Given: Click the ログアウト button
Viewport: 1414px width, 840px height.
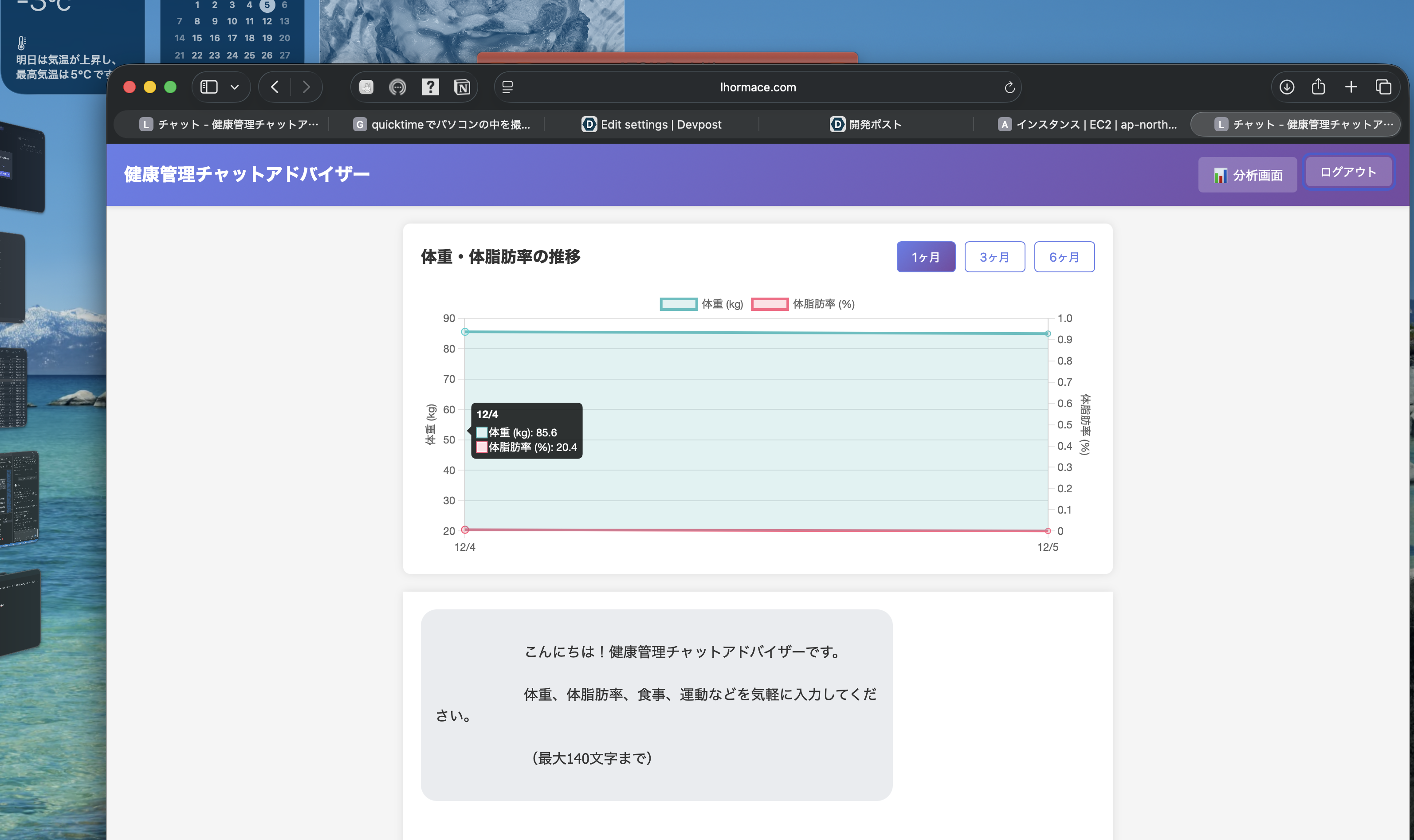Looking at the screenshot, I should point(1348,172).
